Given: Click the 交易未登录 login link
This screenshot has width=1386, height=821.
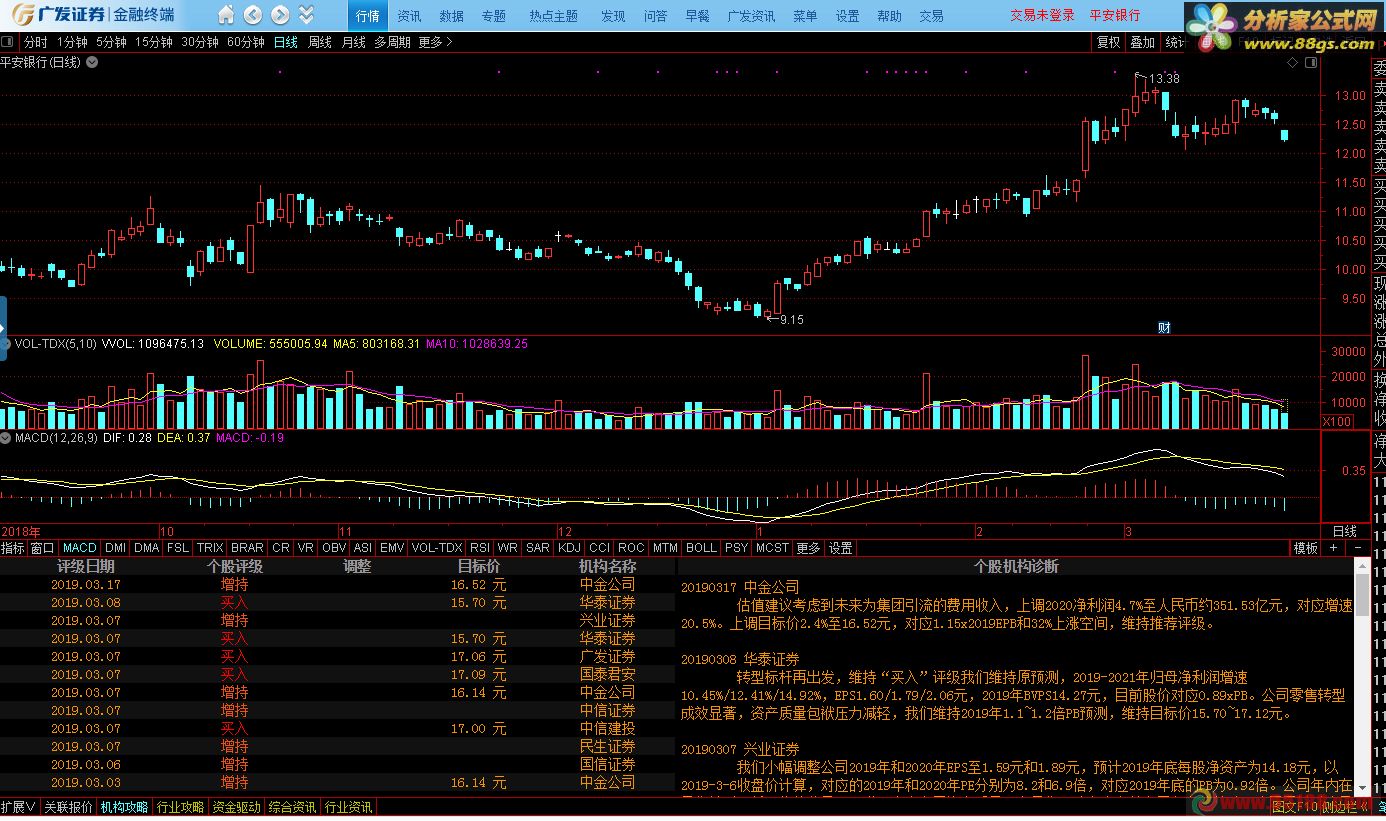Looking at the screenshot, I should coord(1042,15).
